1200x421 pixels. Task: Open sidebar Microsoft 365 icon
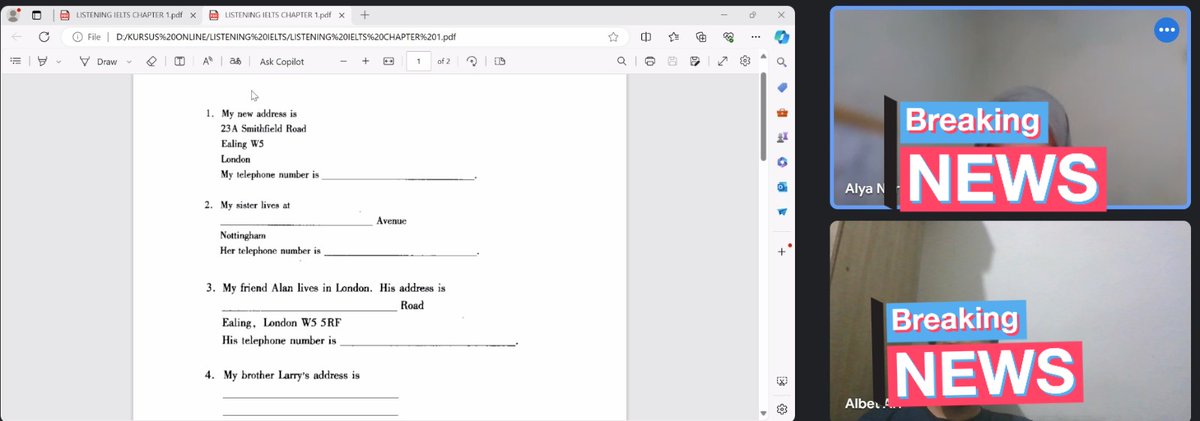pyautogui.click(x=782, y=162)
